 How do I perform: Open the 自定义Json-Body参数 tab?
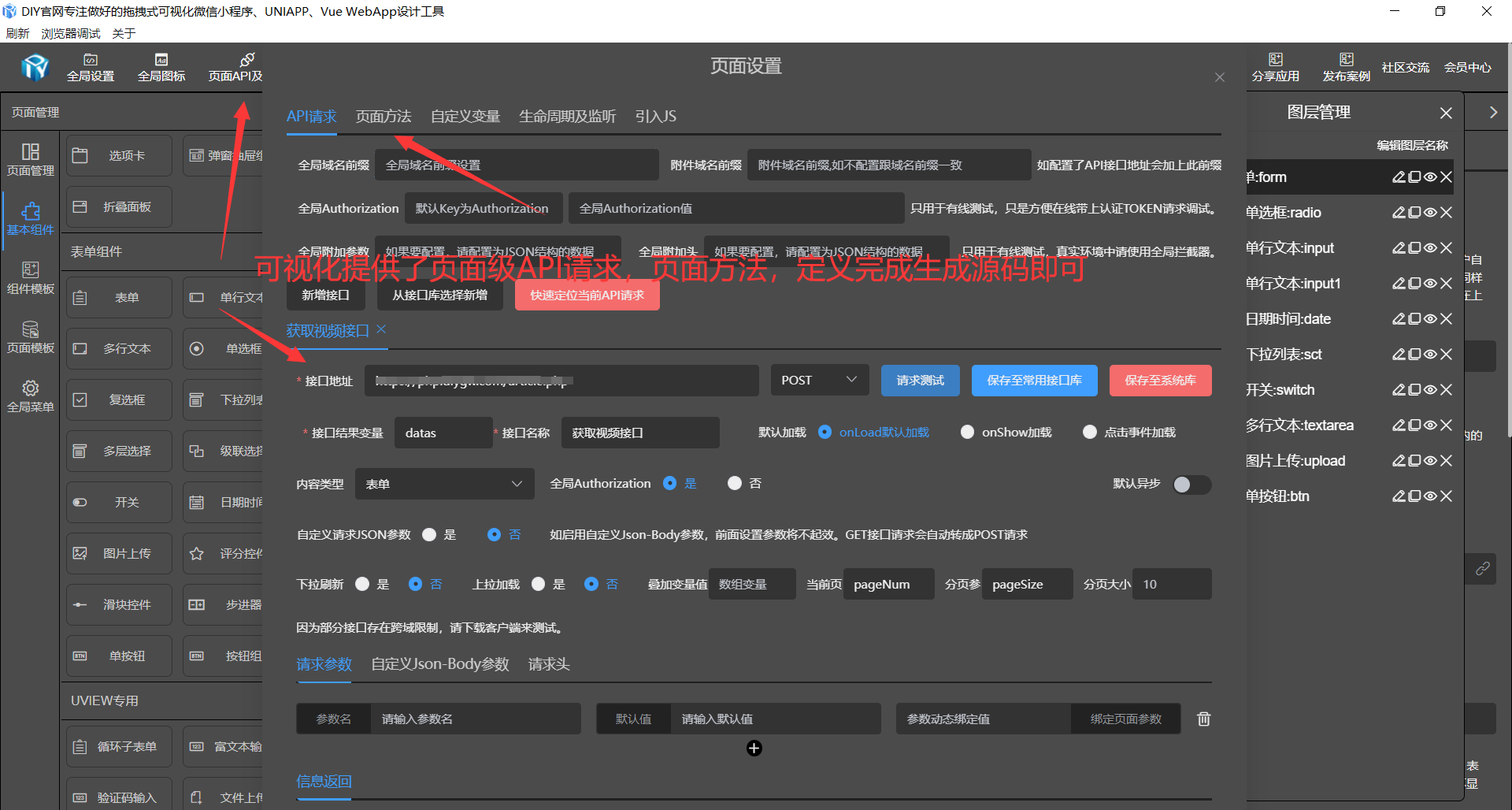click(440, 664)
